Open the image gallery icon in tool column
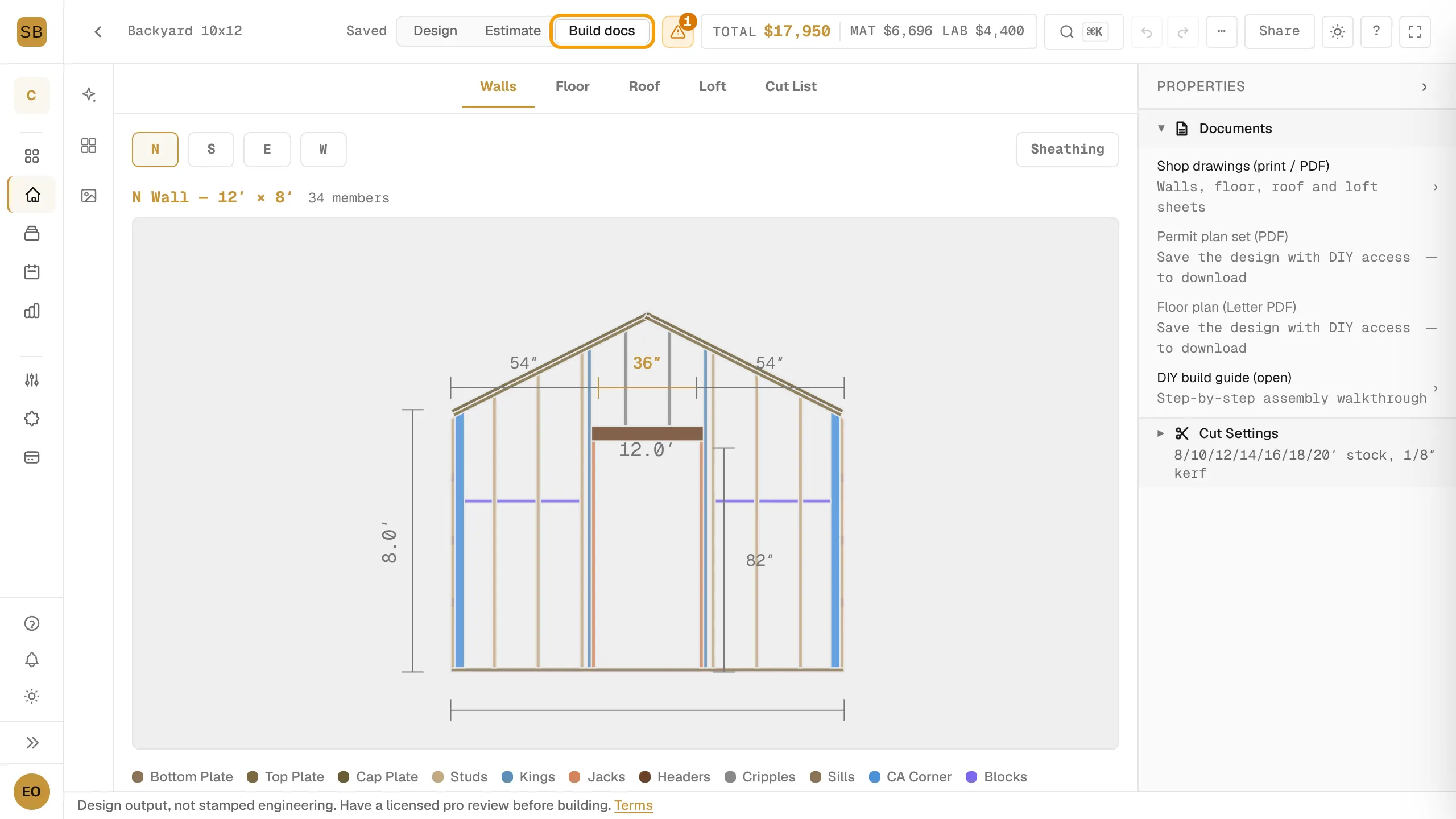This screenshot has height=819, width=1456. 89,196
